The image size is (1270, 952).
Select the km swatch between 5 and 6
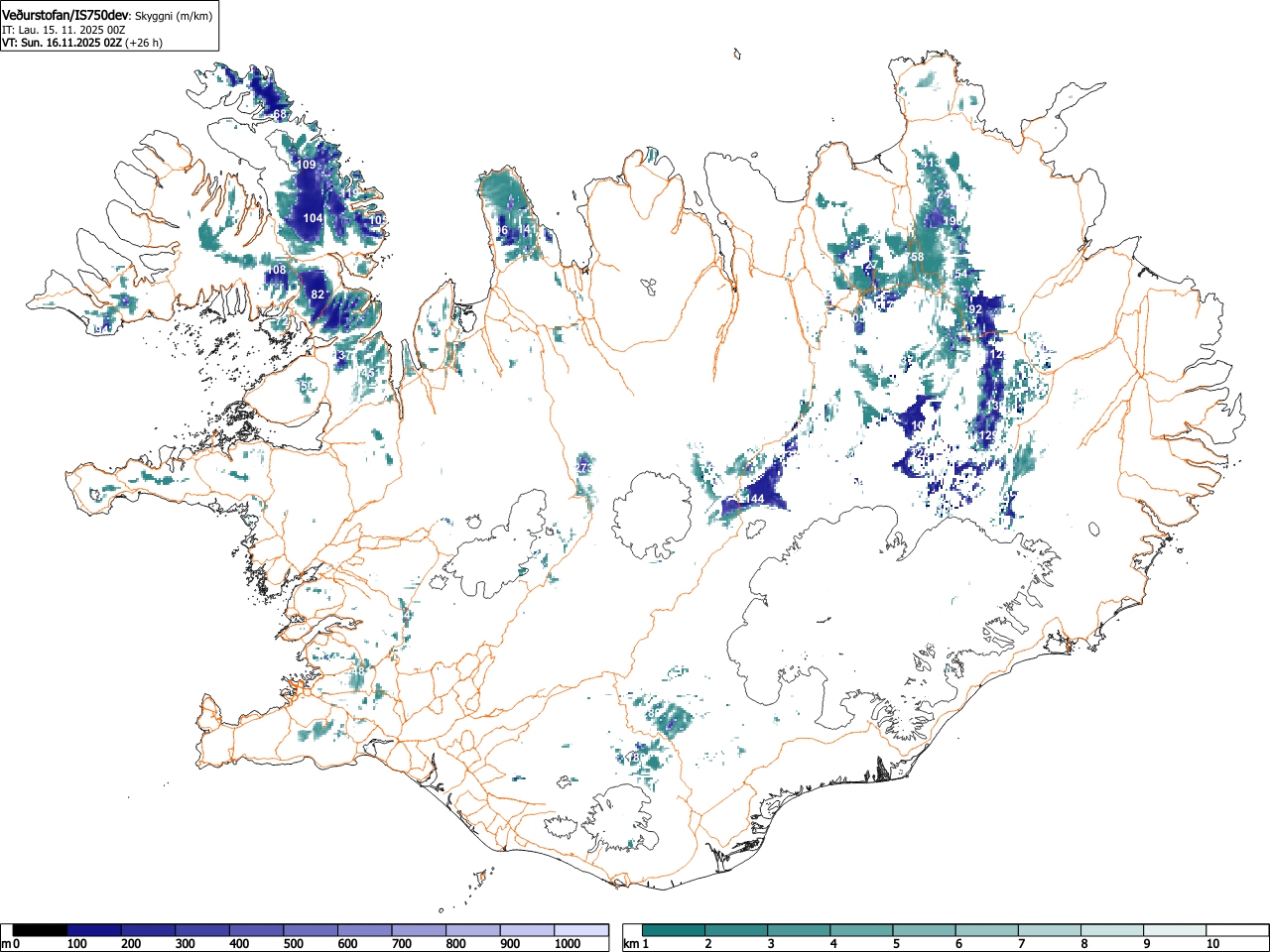pyautogui.click(x=925, y=930)
